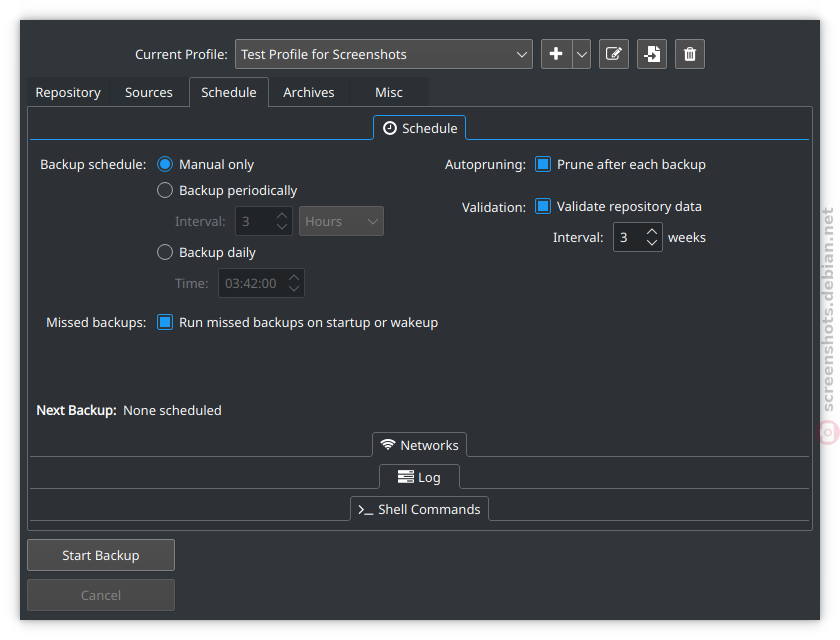Click the import profile file icon

[x=652, y=54]
